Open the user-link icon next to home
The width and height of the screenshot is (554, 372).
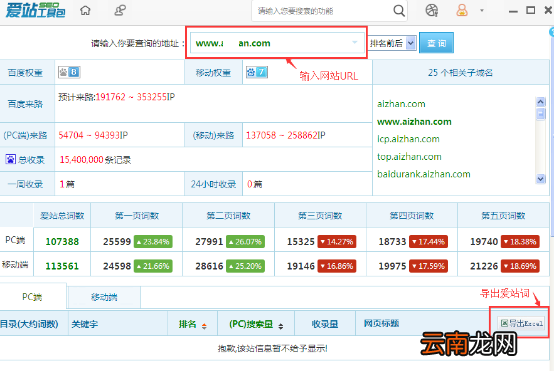[x=120, y=10]
